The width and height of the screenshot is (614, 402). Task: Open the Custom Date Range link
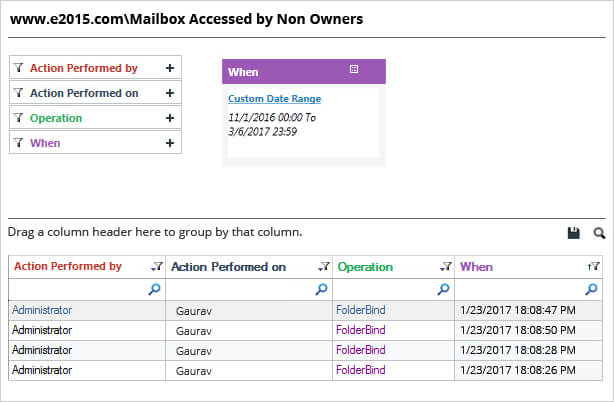pyautogui.click(x=274, y=99)
